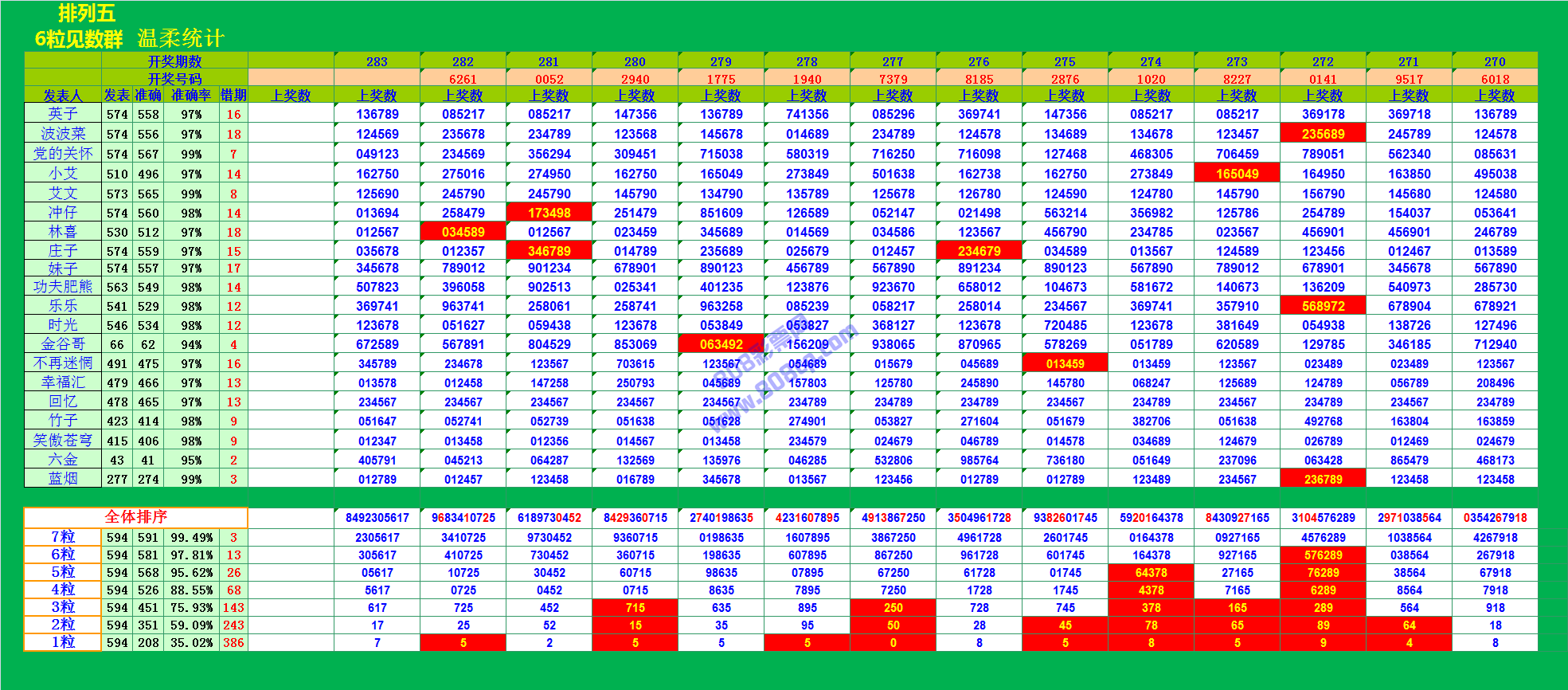Select the 1粒 row label

point(63,642)
